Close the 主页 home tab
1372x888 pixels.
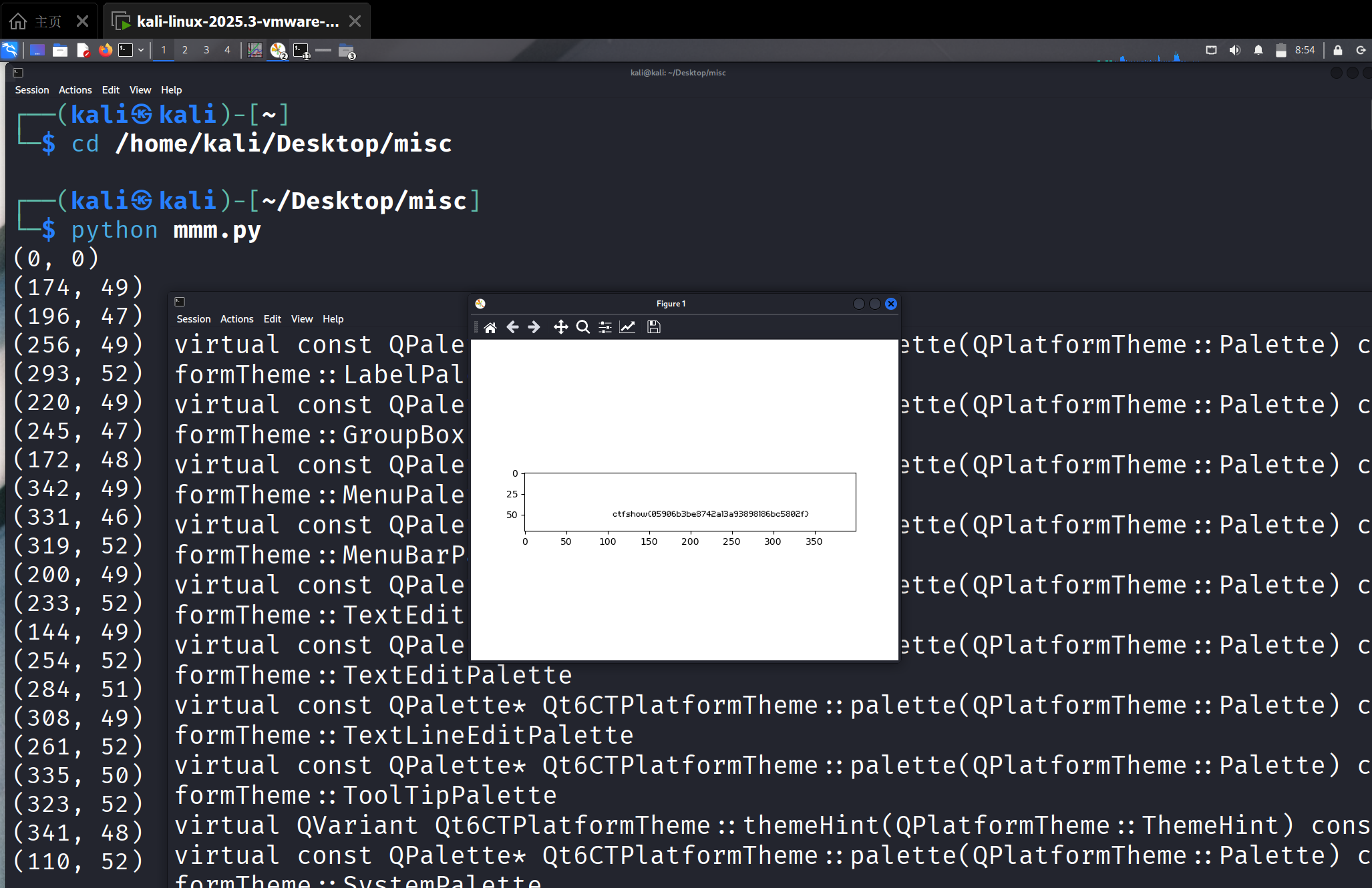pyautogui.click(x=82, y=21)
